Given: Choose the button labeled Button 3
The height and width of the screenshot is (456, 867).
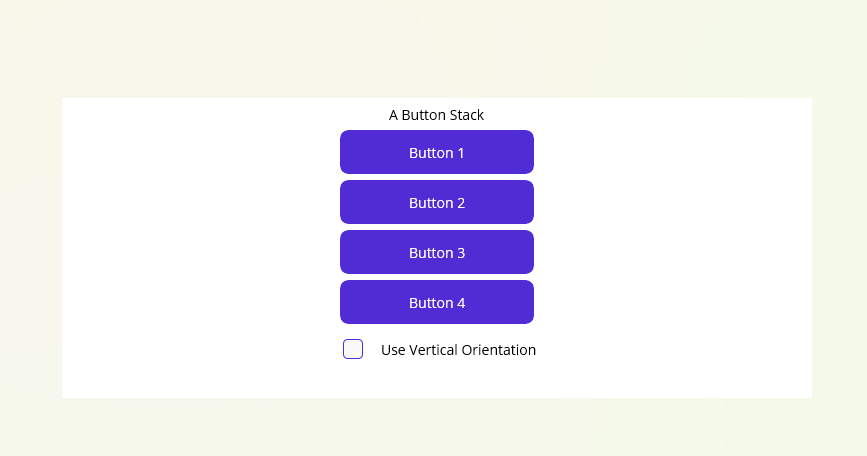Looking at the screenshot, I should [x=437, y=252].
